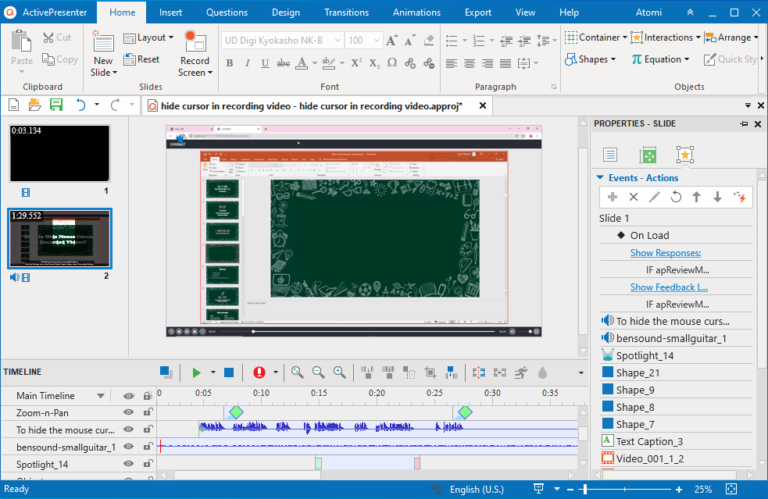Open a project with the folder icon
Screen dimensions: 768x499
tap(35, 105)
